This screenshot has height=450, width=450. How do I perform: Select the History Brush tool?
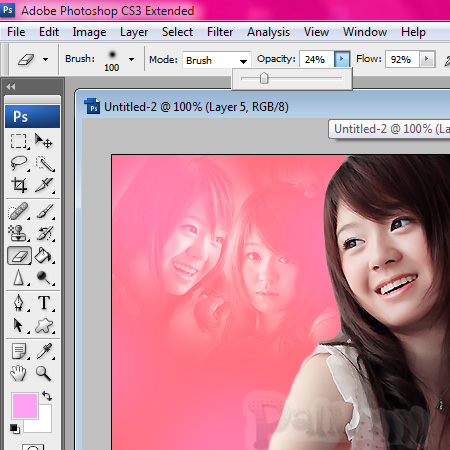(45, 233)
